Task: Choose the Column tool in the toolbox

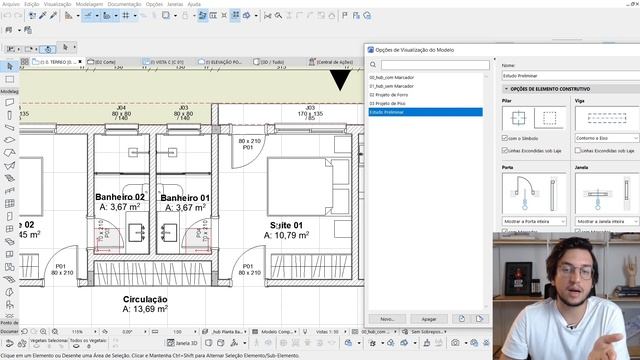Action: click(9, 115)
